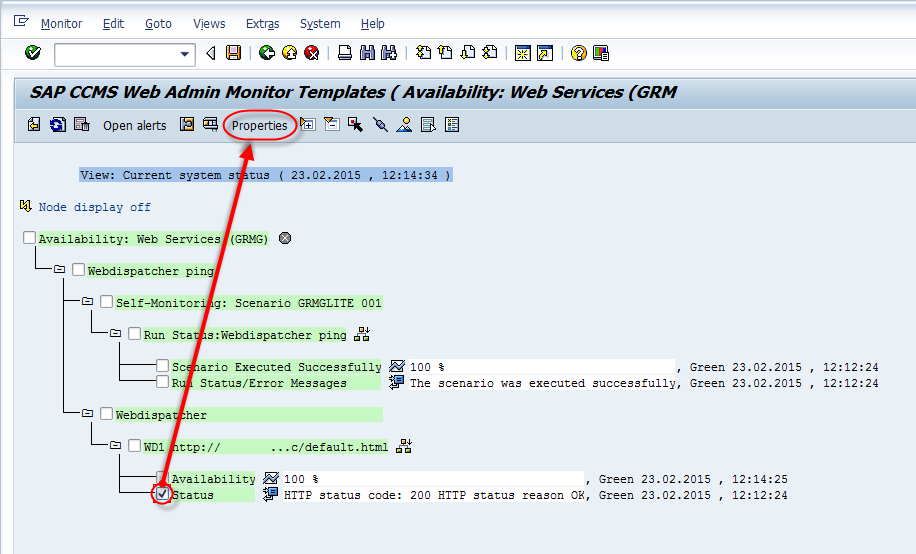Viewport: 916px width, 554px height.
Task: Uncheck the Status node checkbox
Action: click(x=162, y=494)
